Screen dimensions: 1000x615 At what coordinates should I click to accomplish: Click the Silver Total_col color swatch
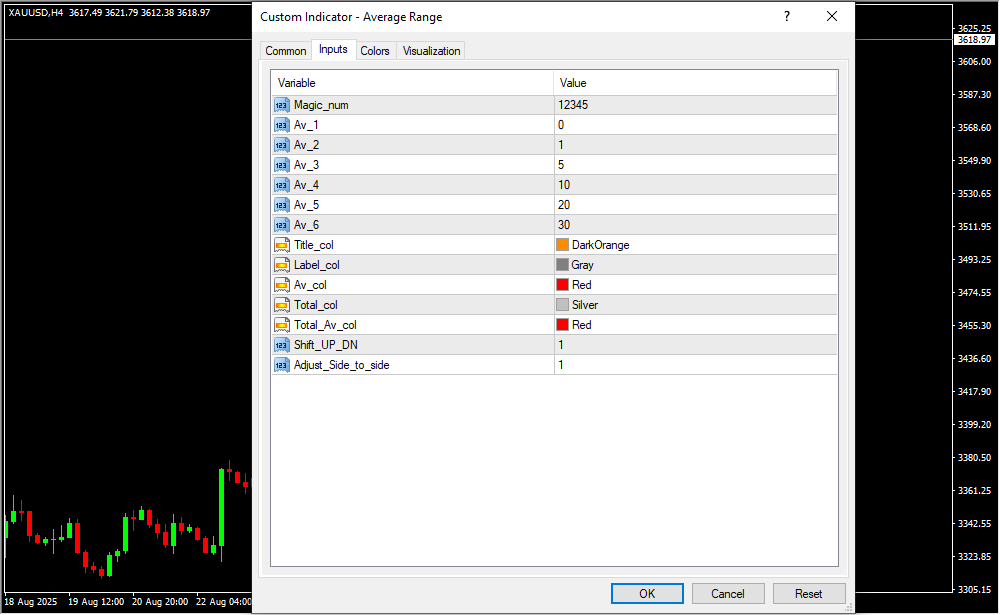coord(563,305)
